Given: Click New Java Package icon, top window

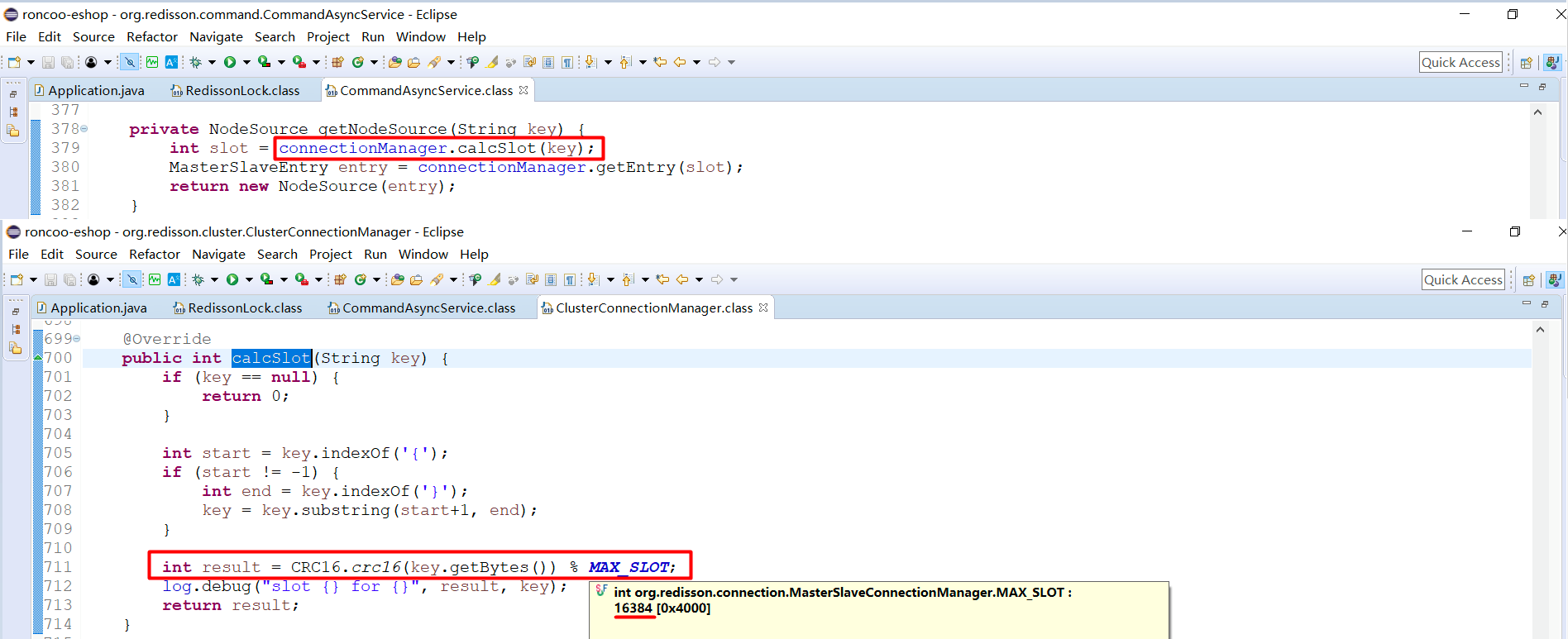Looking at the screenshot, I should click(337, 62).
